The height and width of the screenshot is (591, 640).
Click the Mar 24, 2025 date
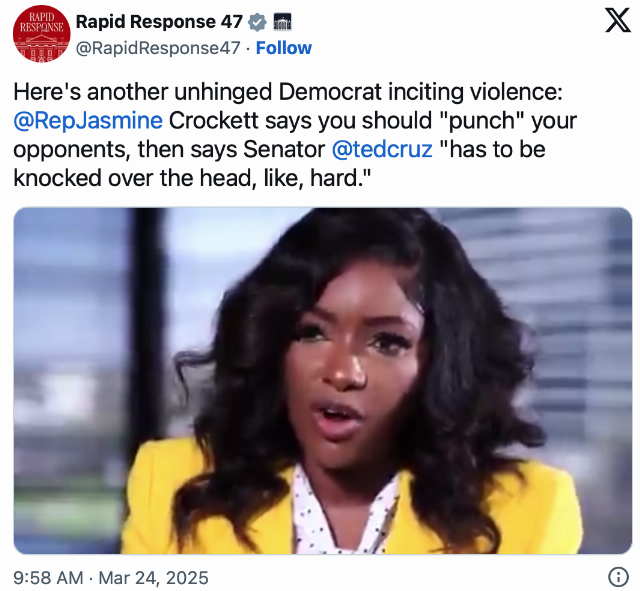153,578
